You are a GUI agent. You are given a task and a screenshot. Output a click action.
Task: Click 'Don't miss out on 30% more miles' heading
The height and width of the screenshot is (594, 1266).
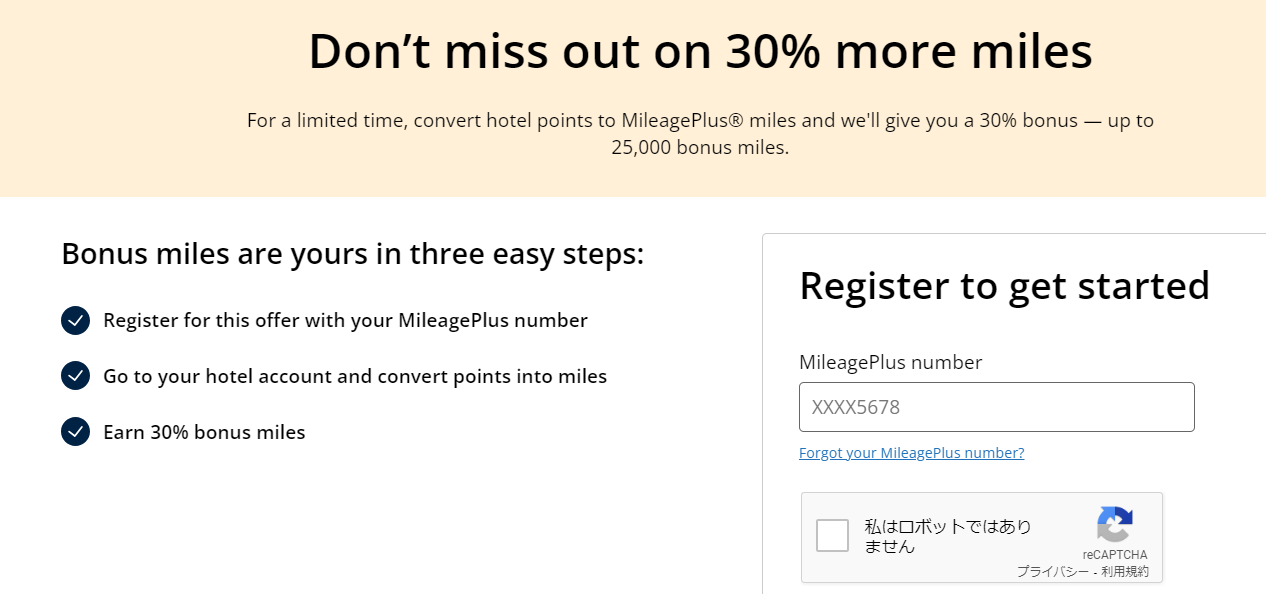point(700,51)
